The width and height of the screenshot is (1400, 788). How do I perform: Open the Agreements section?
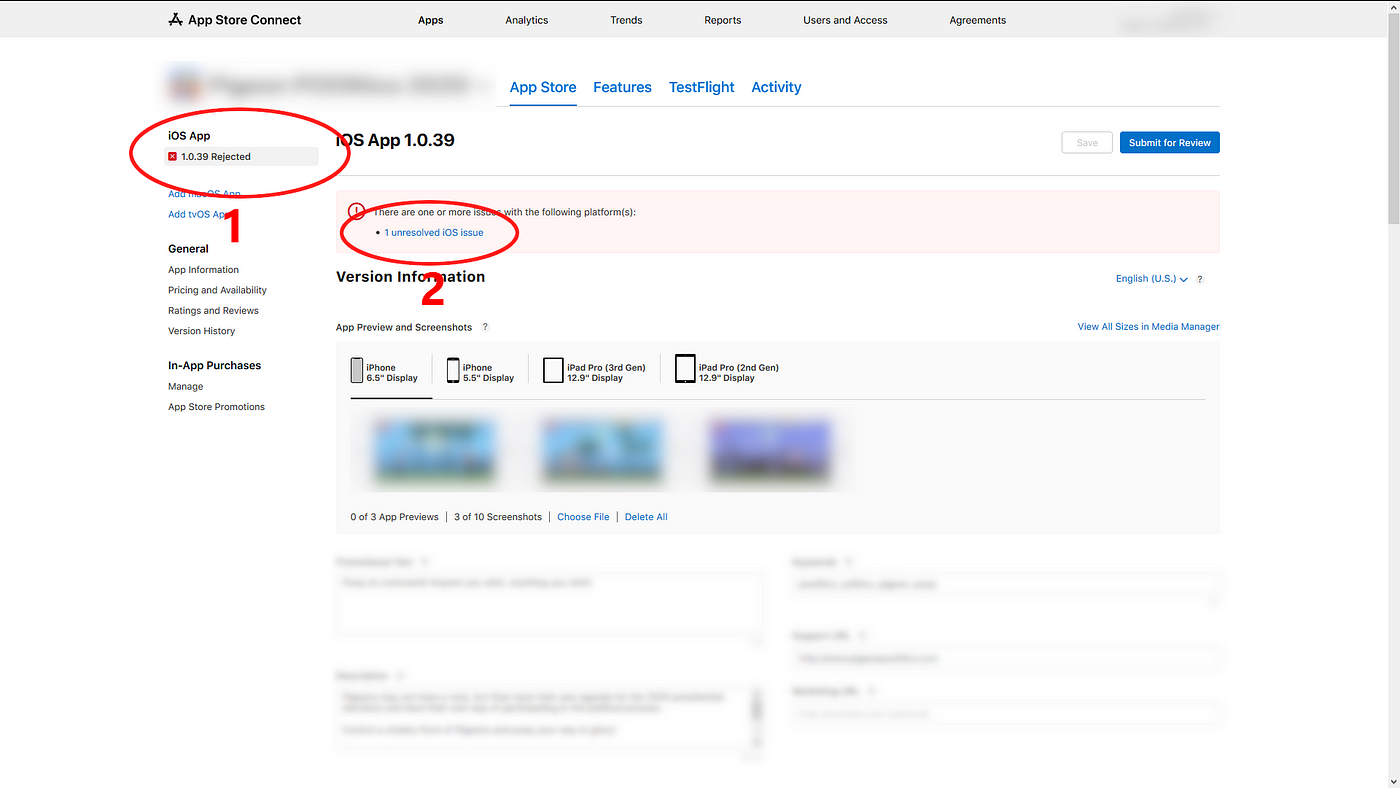(978, 20)
